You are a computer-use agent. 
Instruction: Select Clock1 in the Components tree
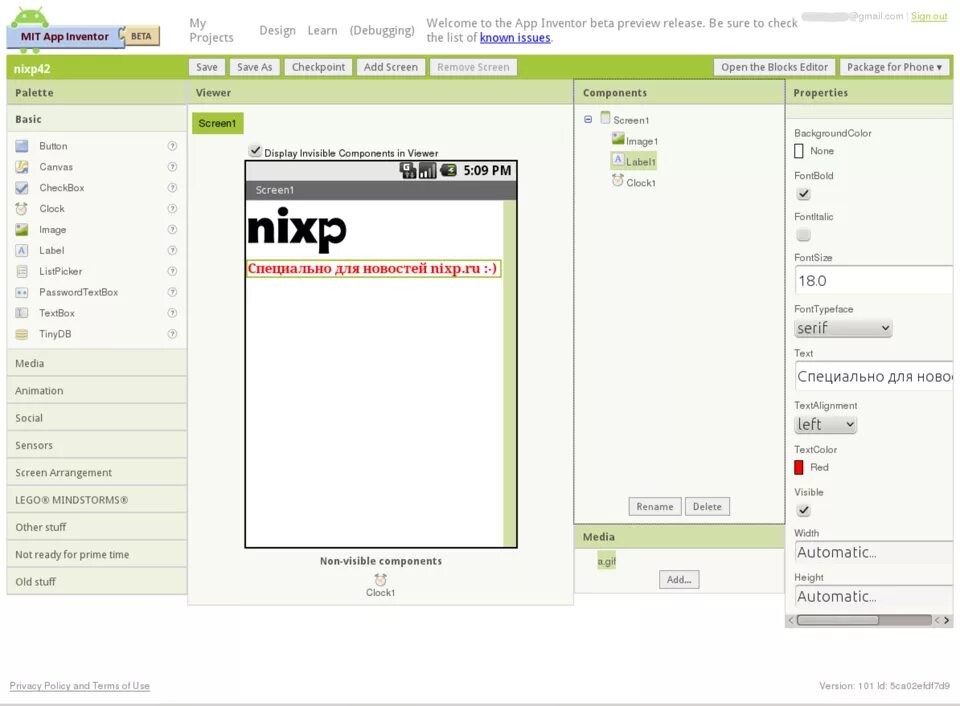coord(634,182)
